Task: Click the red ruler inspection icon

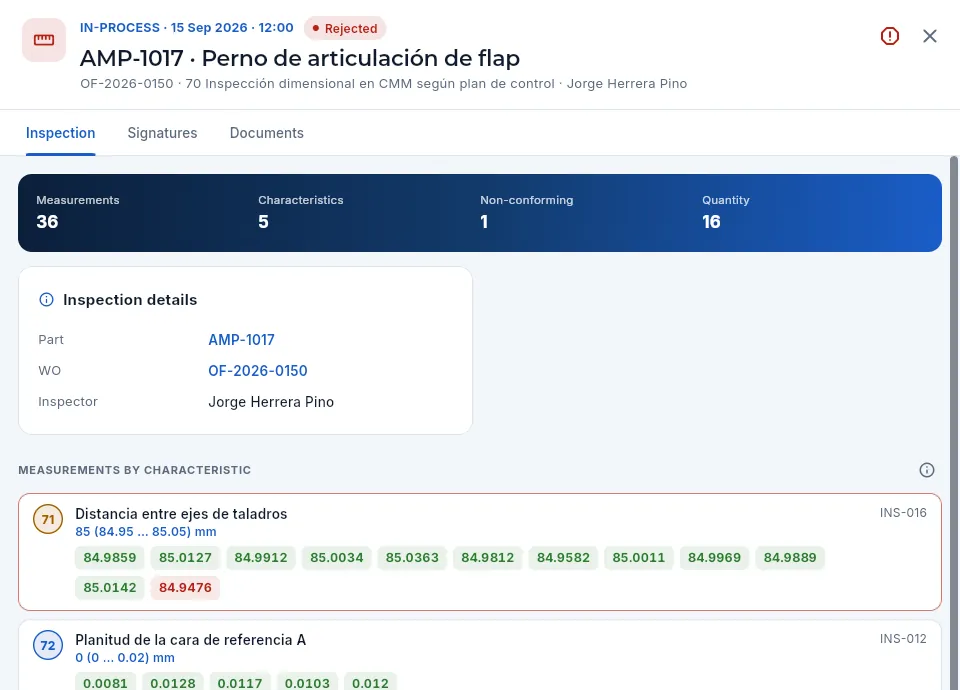Action: coord(44,40)
